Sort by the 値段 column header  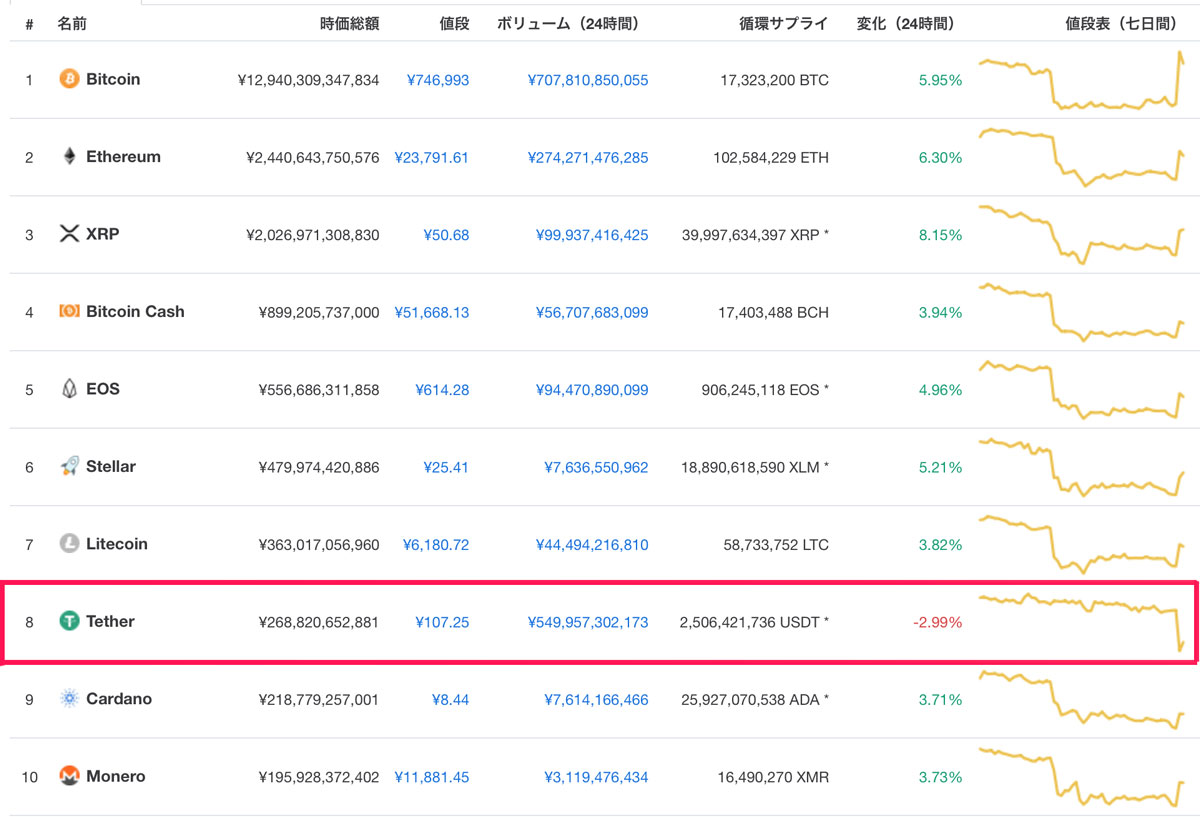pyautogui.click(x=454, y=23)
